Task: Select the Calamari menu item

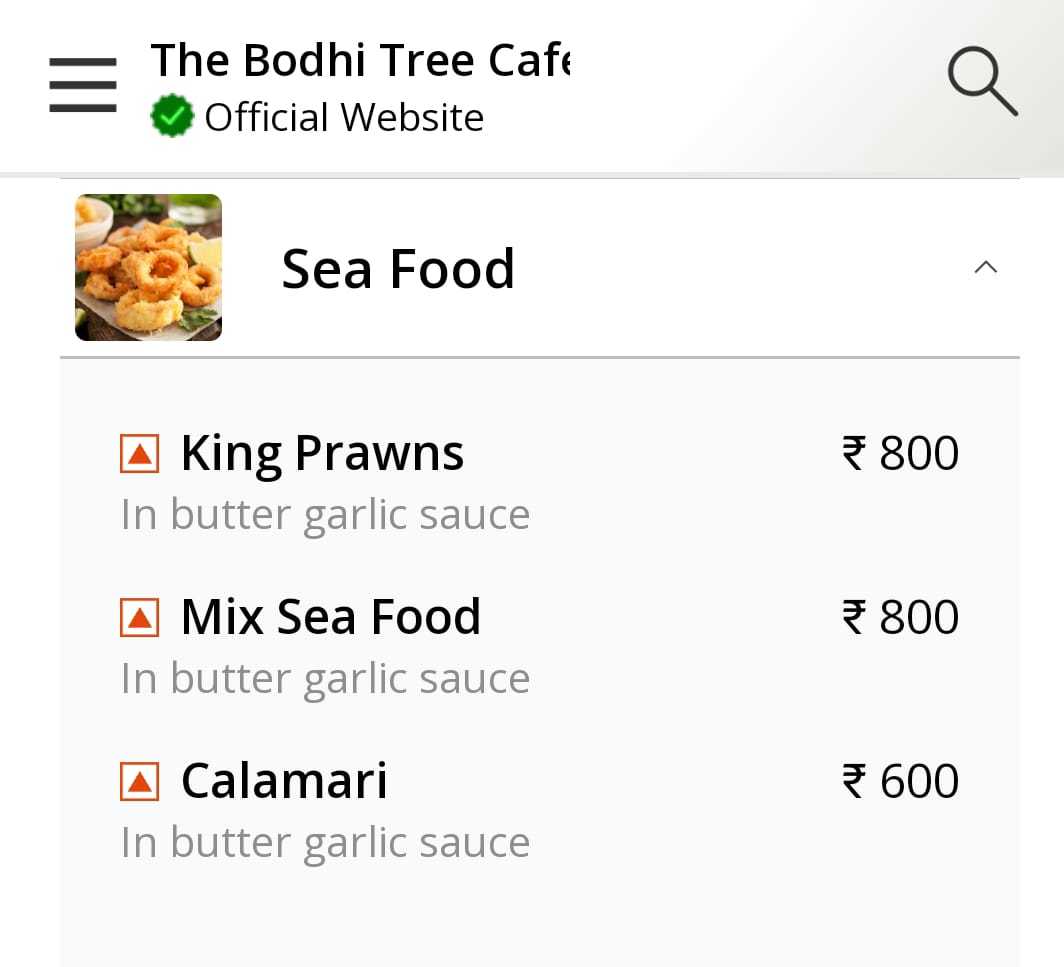Action: (x=283, y=781)
